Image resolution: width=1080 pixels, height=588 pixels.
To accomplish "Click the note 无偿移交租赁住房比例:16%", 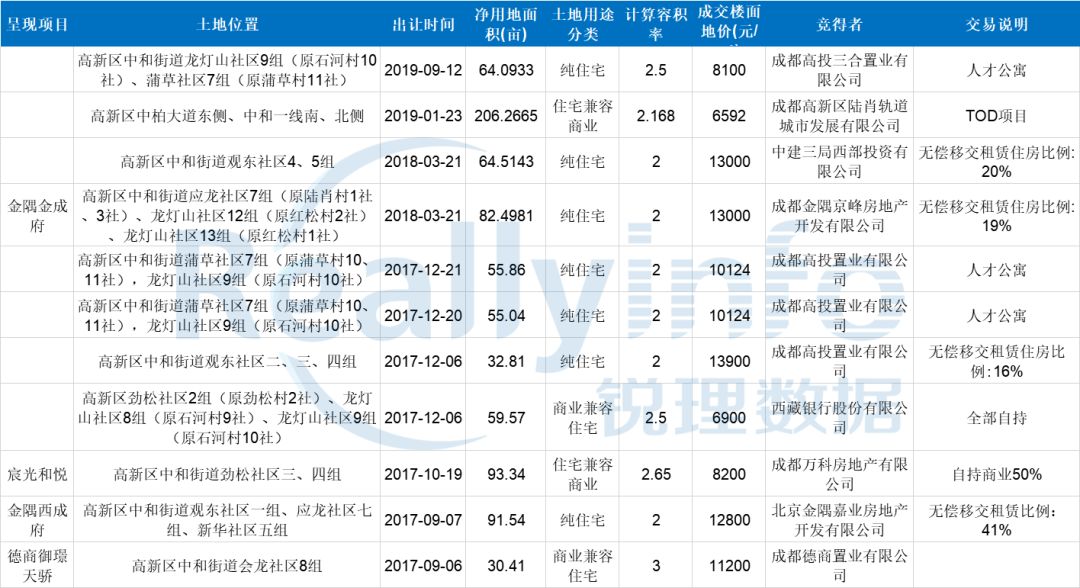I will (x=996, y=361).
